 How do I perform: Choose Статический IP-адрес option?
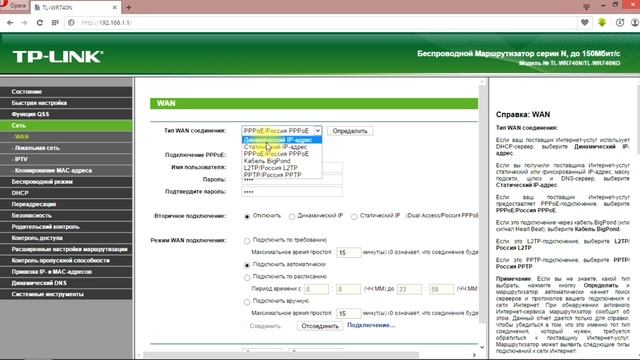(282, 147)
